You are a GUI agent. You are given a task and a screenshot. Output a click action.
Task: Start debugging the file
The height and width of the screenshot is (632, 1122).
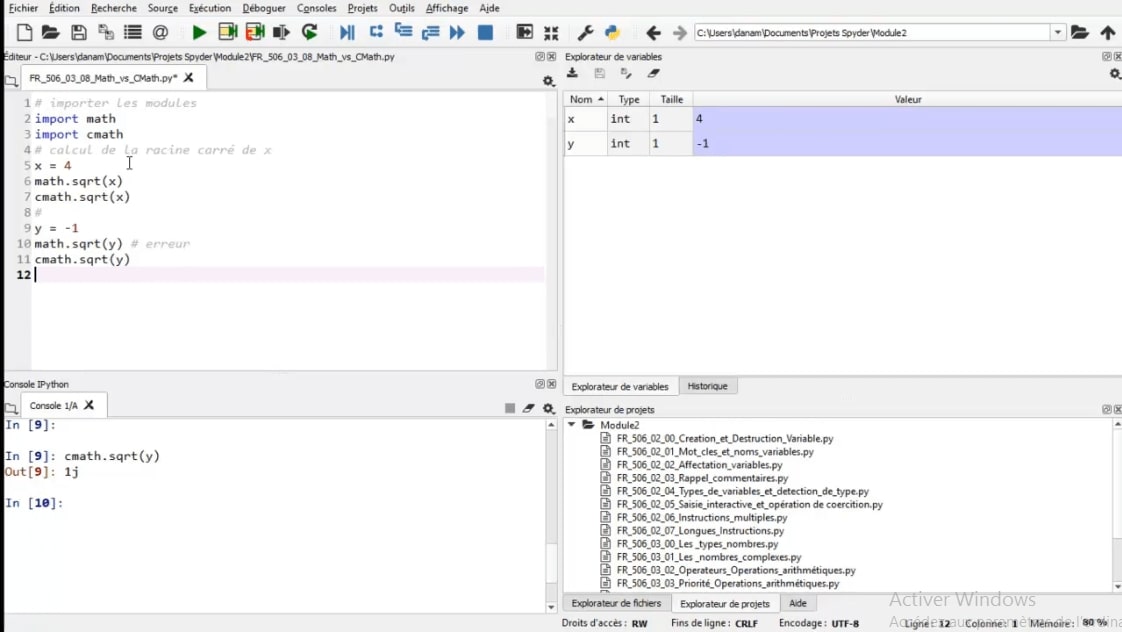click(x=347, y=32)
